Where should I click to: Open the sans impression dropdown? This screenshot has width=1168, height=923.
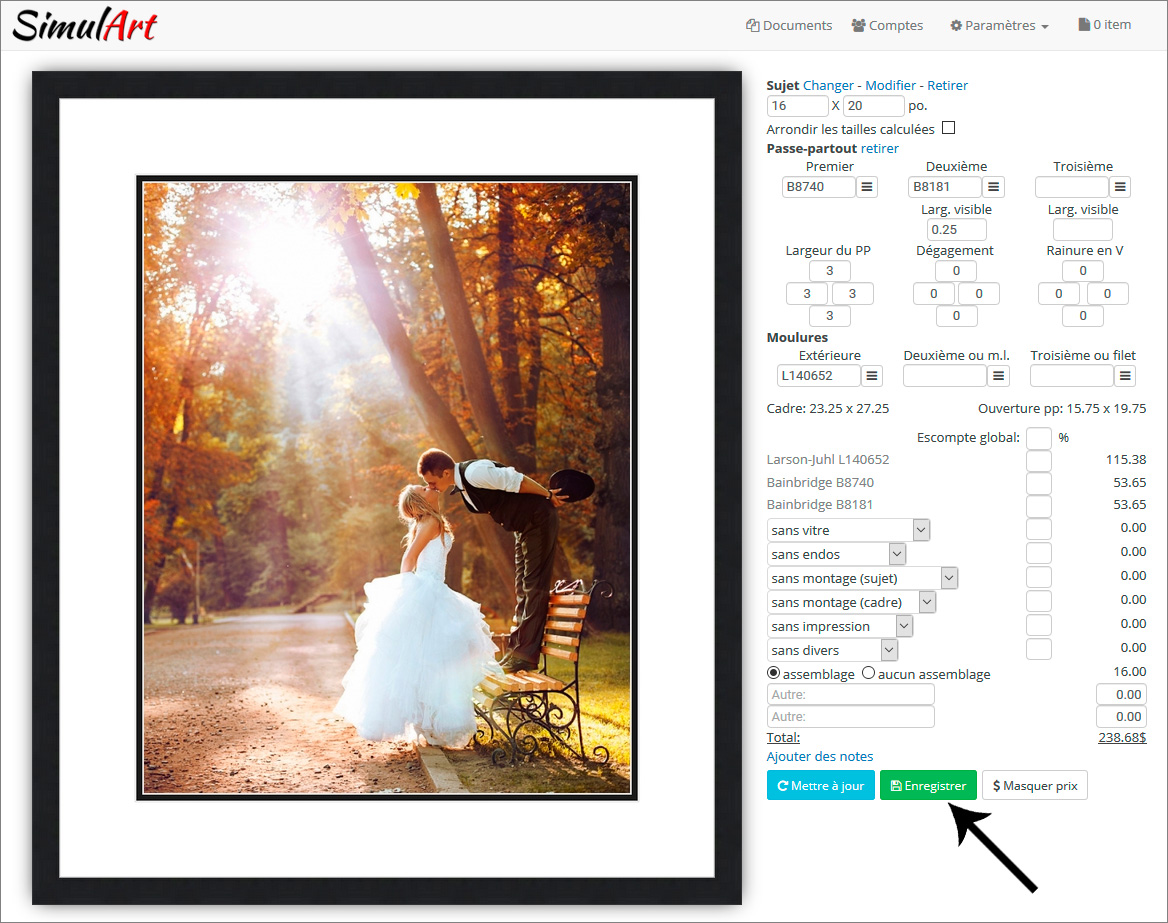click(x=840, y=626)
